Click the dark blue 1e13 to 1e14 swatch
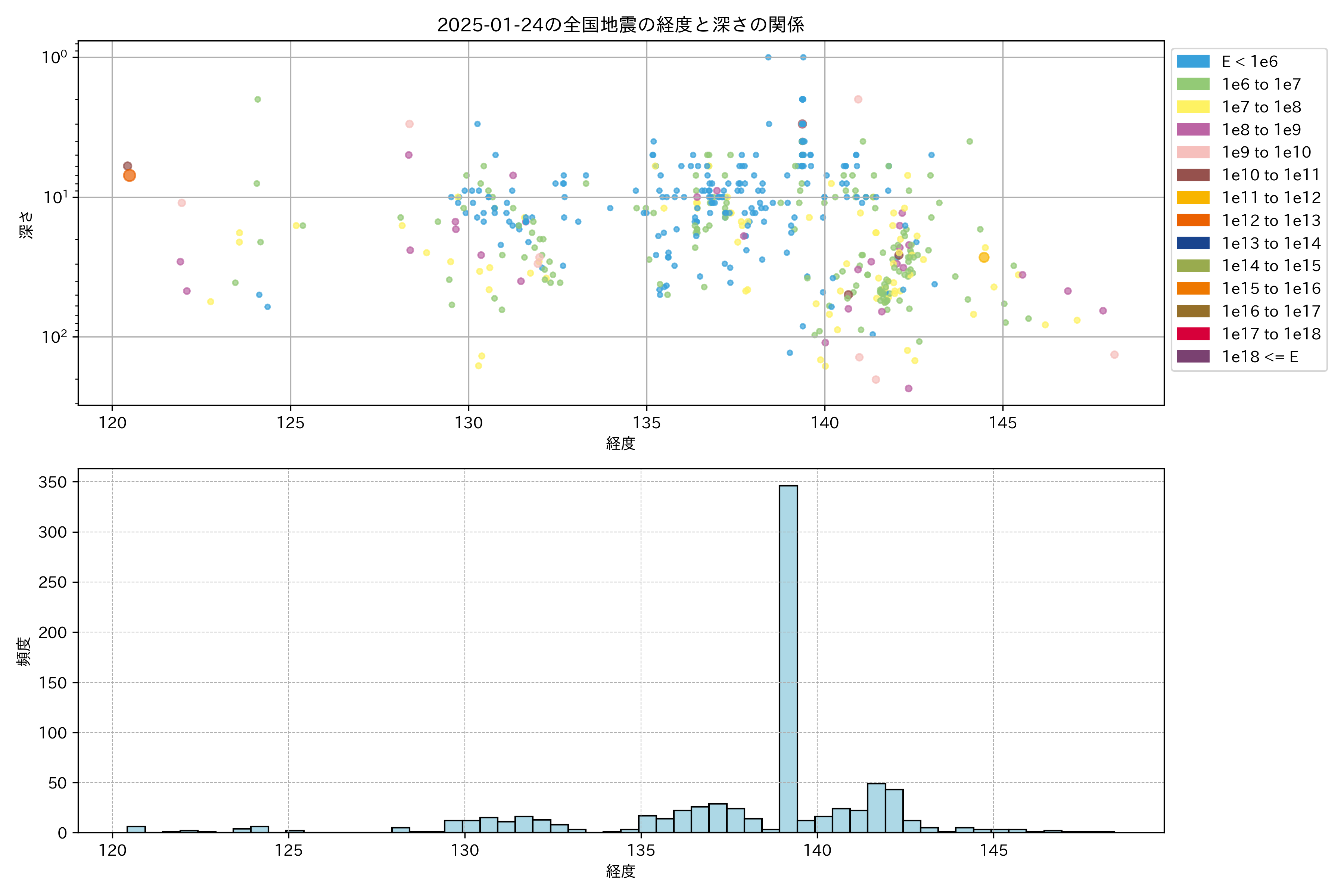This screenshot has width=1344, height=896. point(1193,243)
